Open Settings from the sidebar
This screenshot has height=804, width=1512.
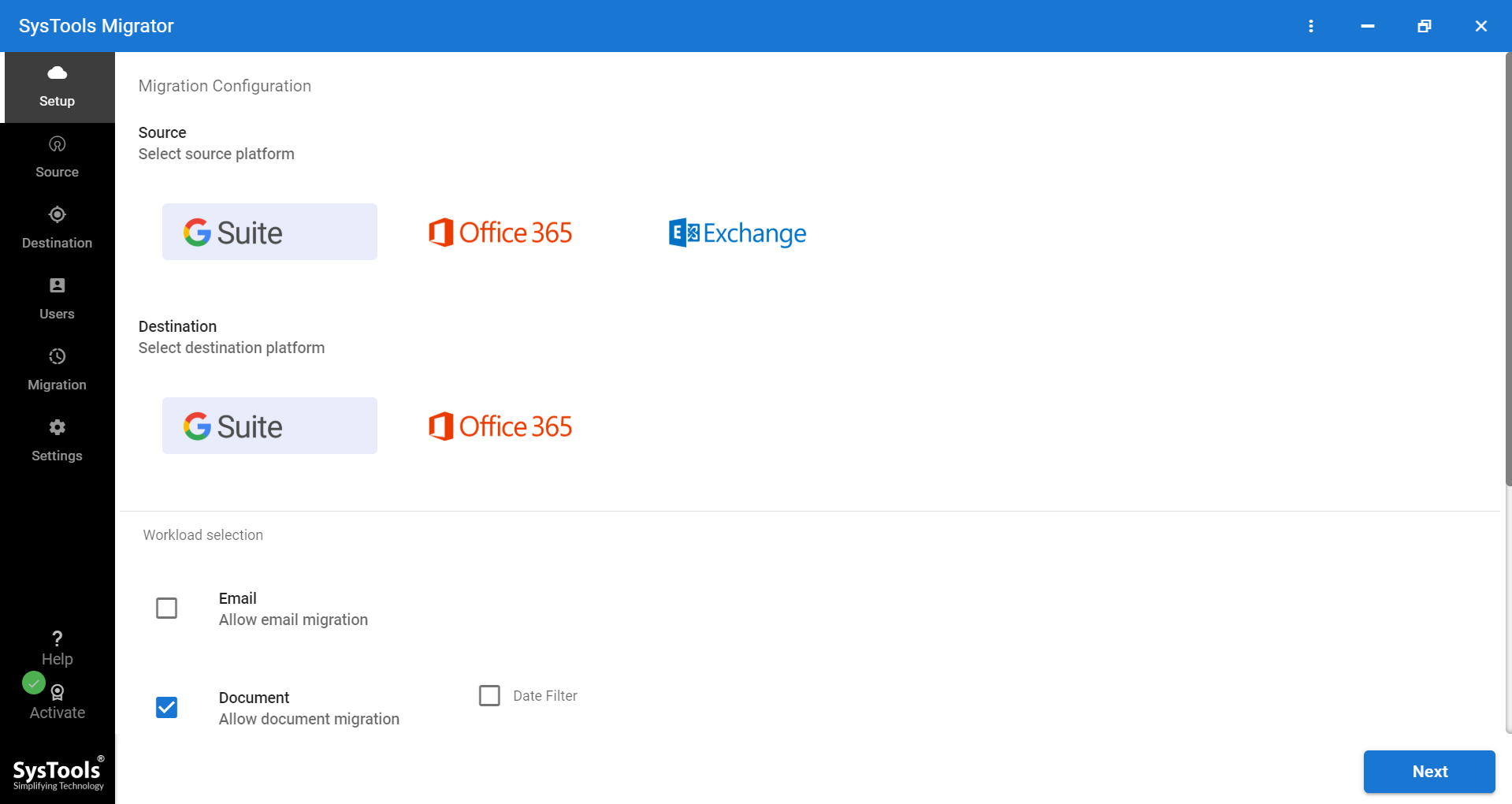point(57,440)
